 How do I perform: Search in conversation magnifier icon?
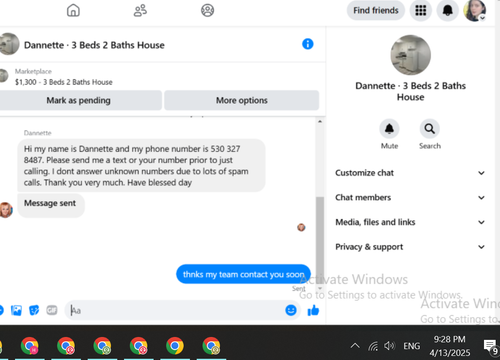pyautogui.click(x=429, y=129)
